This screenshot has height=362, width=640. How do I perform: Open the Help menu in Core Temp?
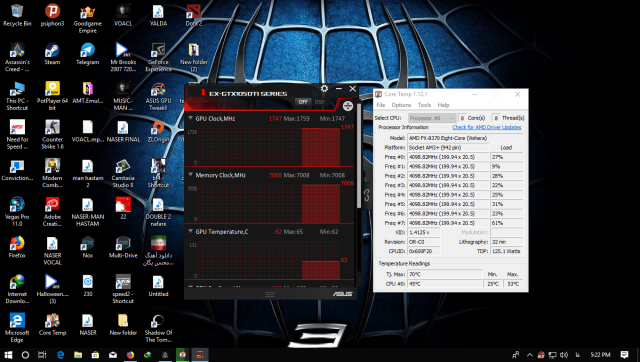pos(443,105)
